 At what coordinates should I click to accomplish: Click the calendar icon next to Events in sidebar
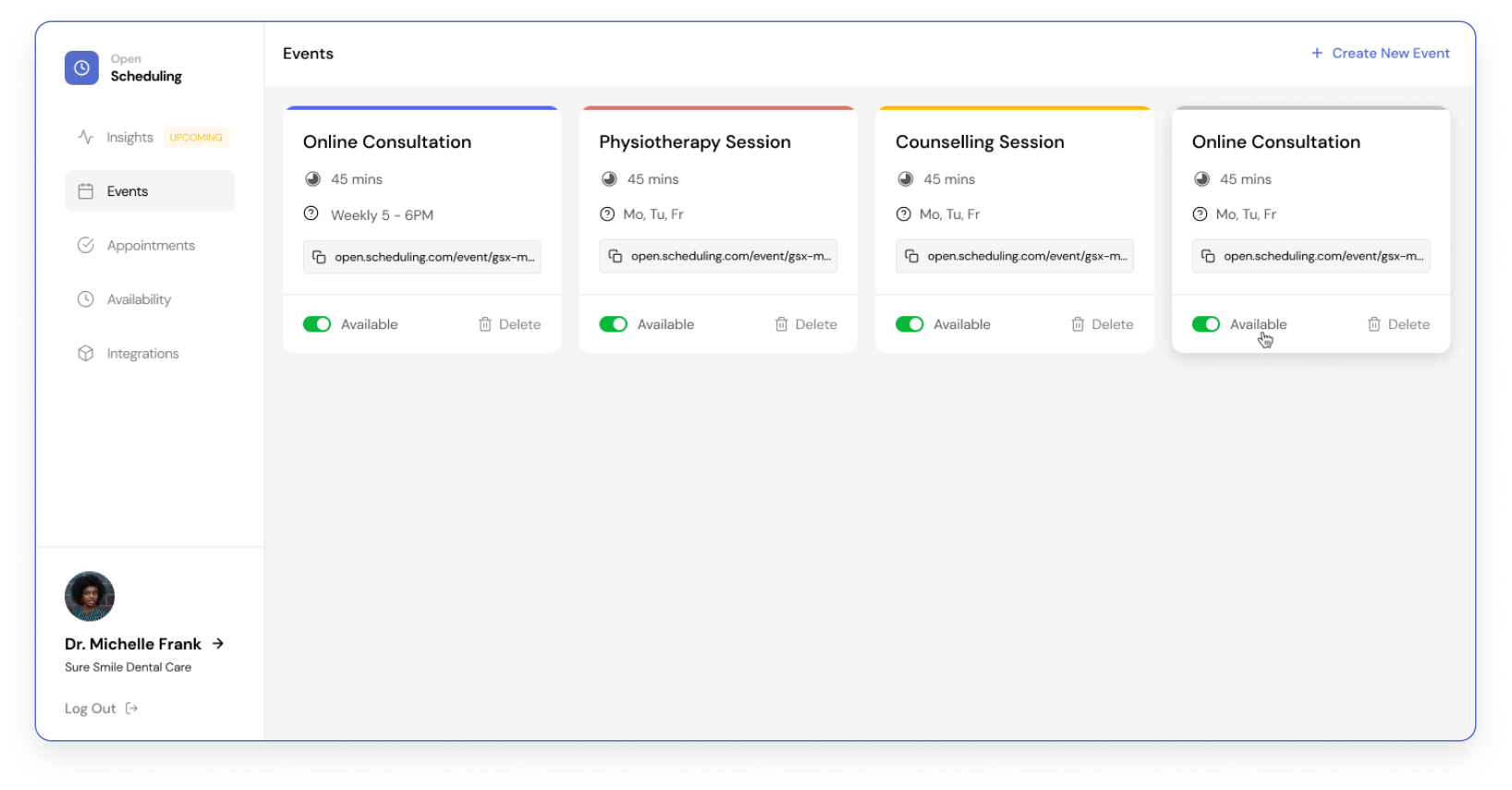click(85, 190)
